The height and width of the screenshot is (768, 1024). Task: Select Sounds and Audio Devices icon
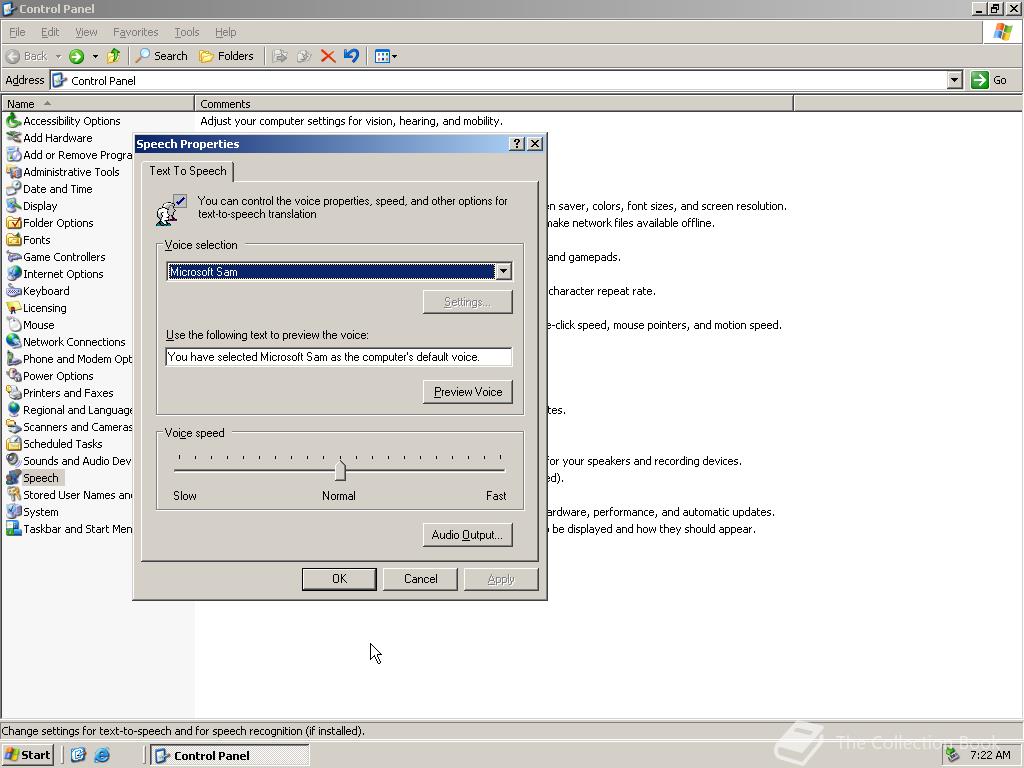click(x=13, y=460)
